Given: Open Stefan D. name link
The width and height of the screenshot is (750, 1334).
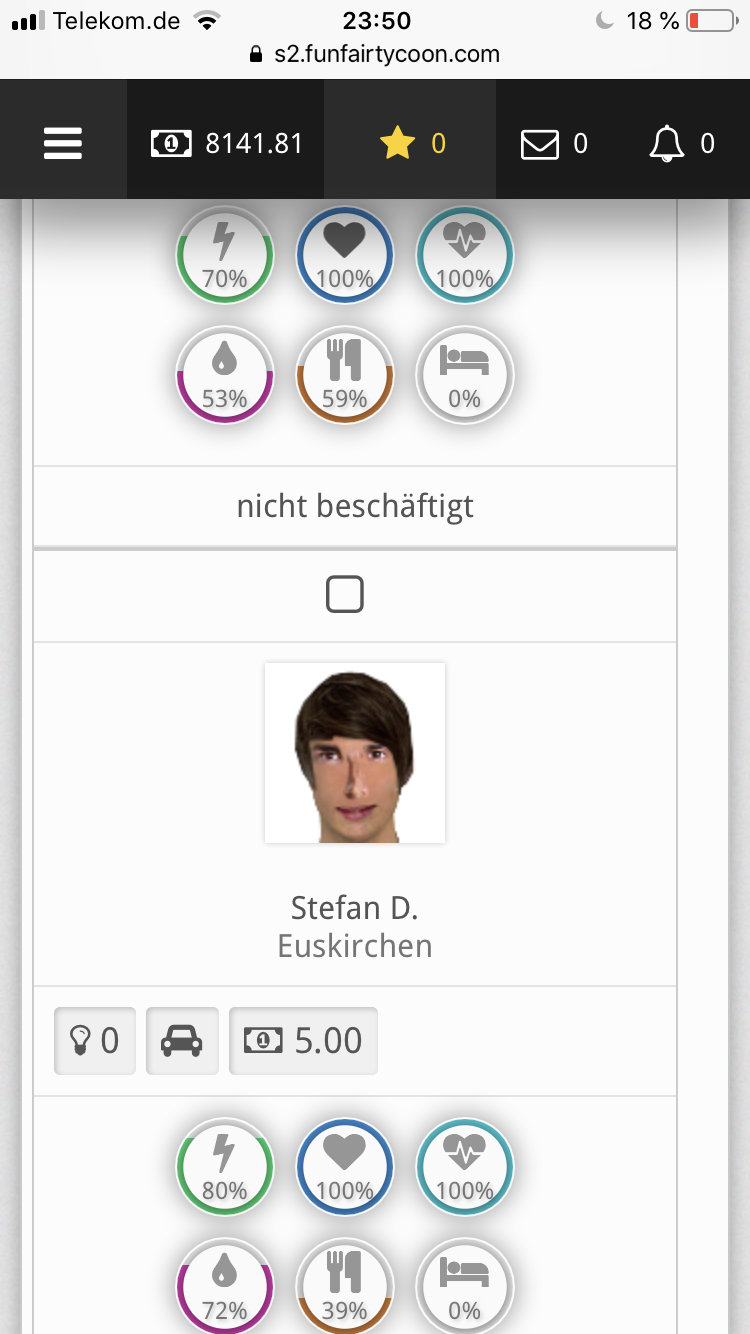Looking at the screenshot, I should (355, 908).
